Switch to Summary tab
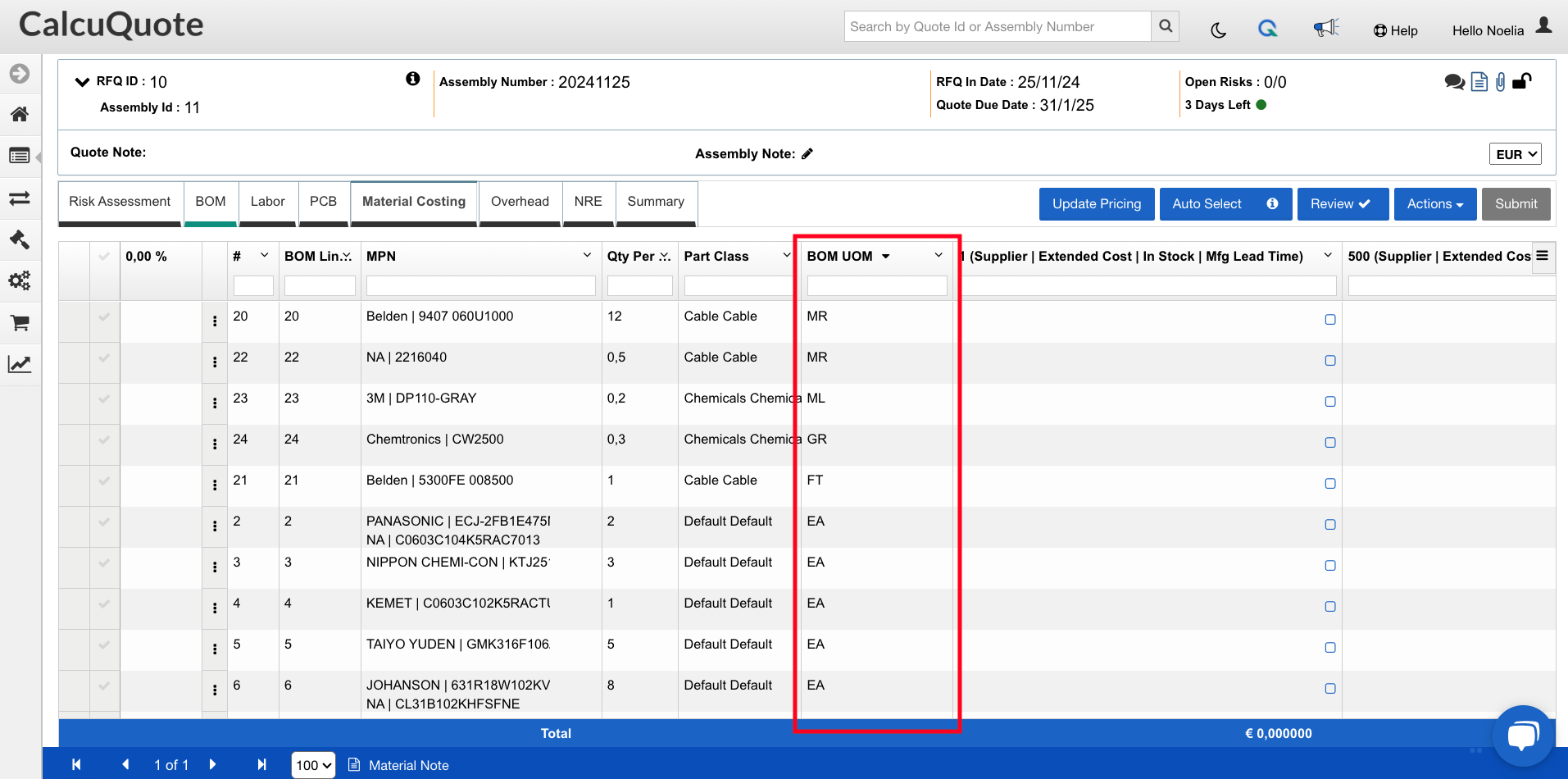Screen dimensions: 1568x779 656,202
